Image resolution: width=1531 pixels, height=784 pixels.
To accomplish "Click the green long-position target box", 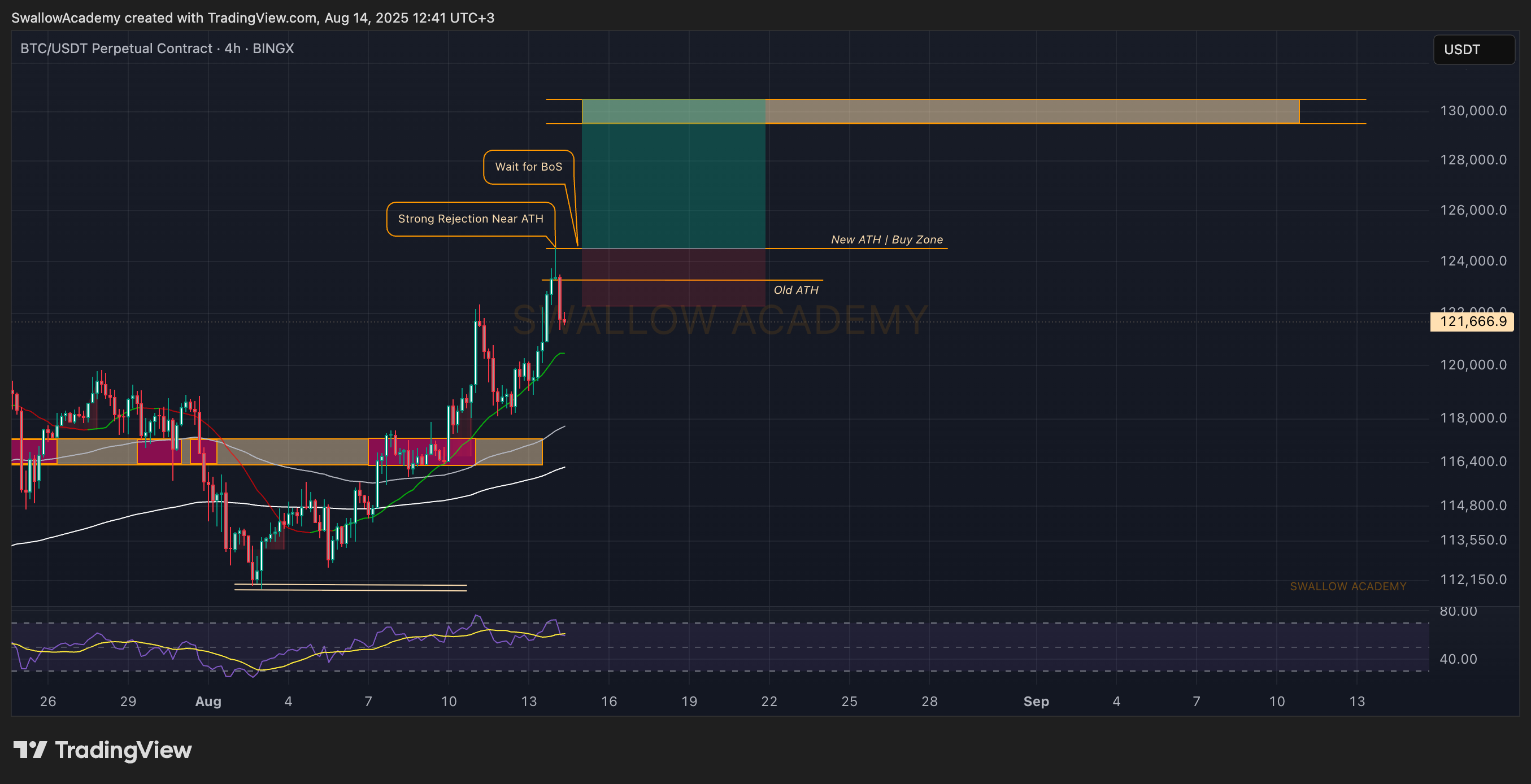I will pos(673,173).
